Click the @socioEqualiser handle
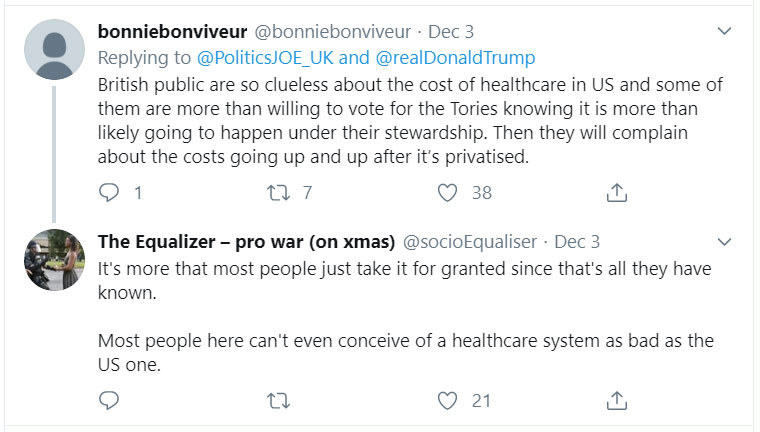 click(468, 242)
